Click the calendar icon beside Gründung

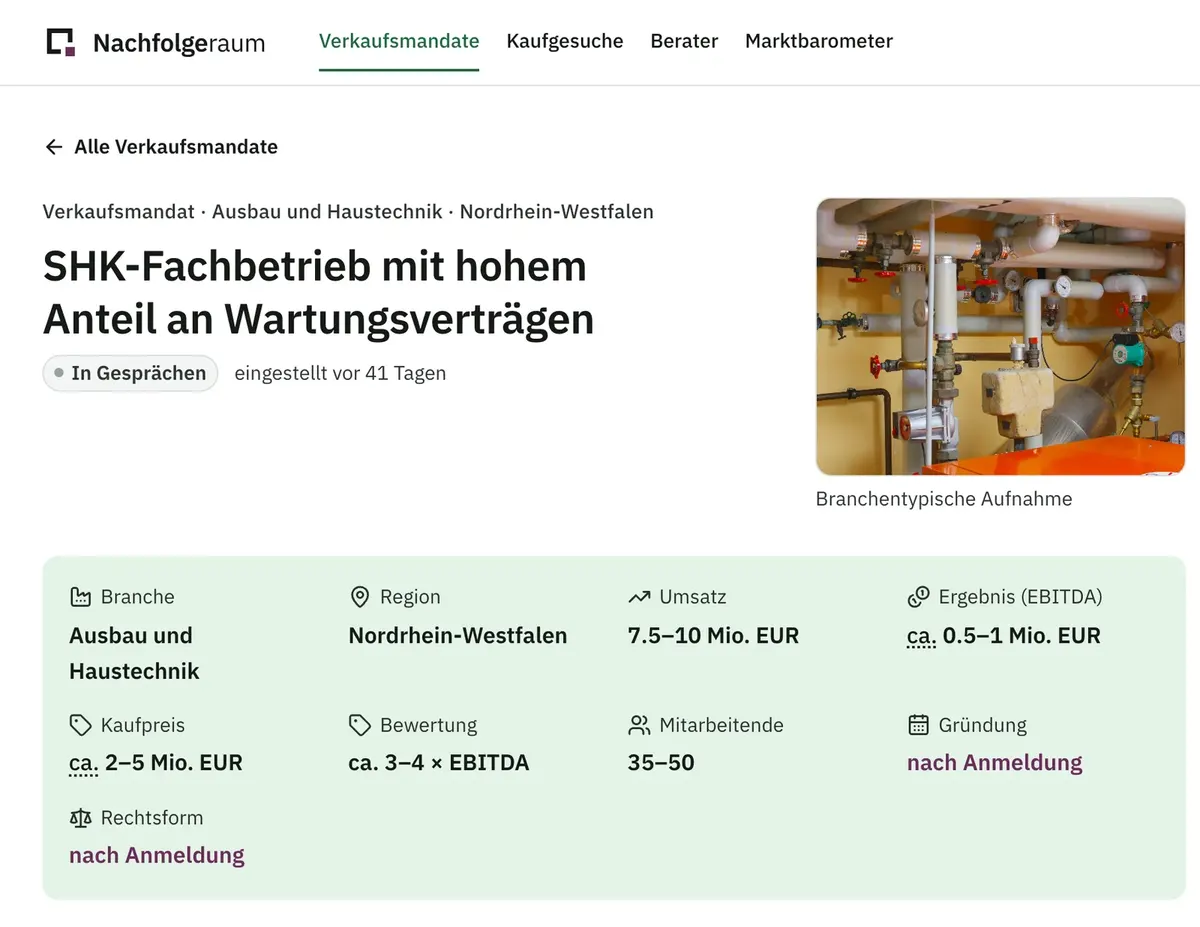click(x=918, y=725)
